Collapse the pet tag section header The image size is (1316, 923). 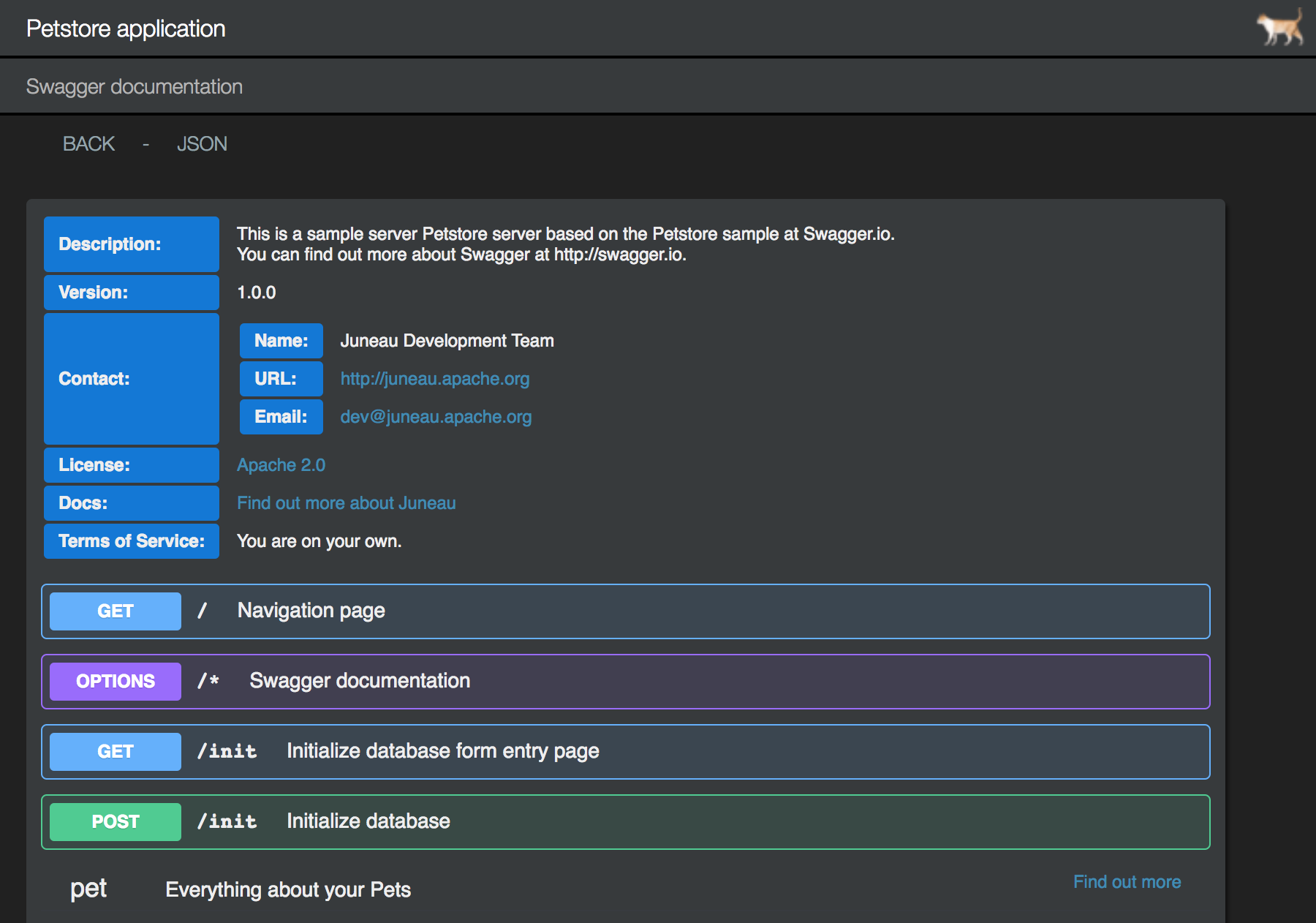click(x=88, y=889)
